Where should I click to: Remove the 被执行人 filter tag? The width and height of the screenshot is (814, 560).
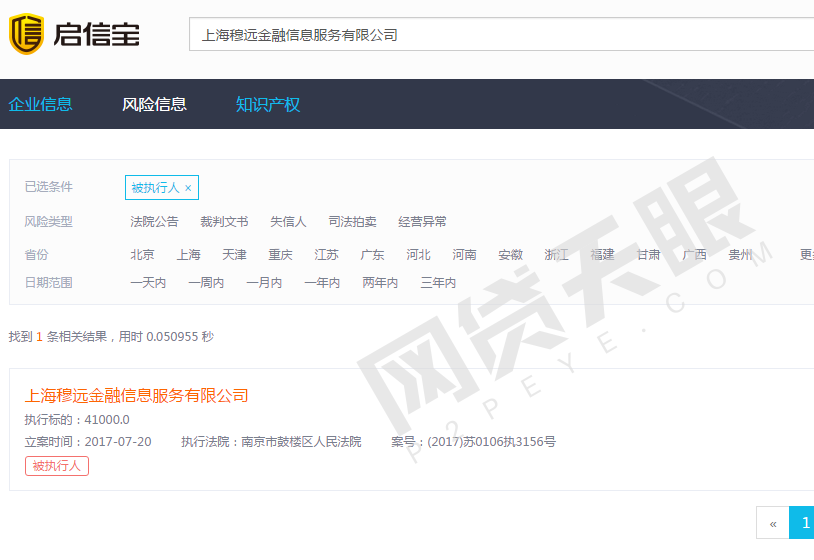coord(188,188)
